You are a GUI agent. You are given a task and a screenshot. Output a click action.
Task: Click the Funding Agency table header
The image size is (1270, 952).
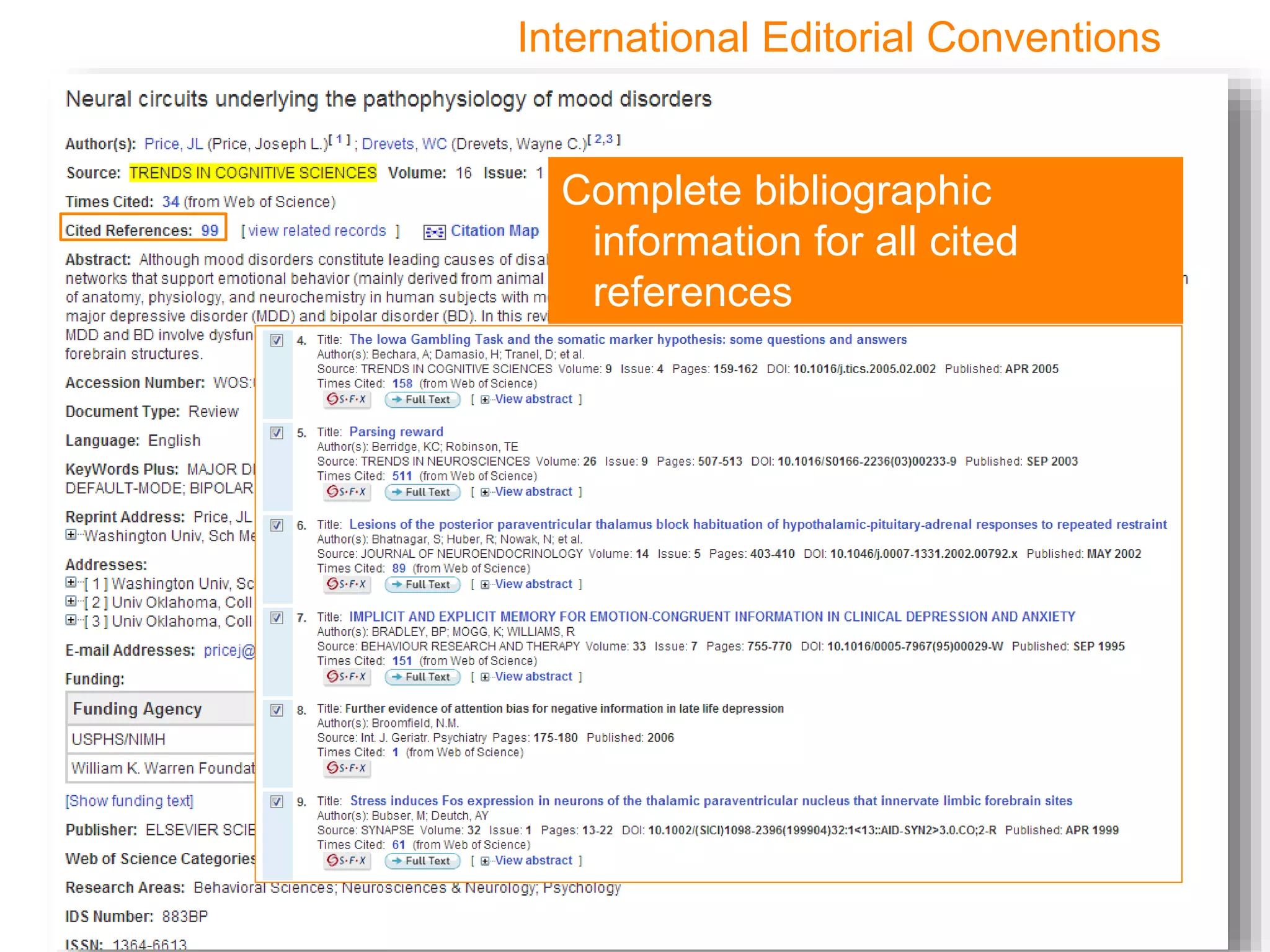click(x=161, y=709)
